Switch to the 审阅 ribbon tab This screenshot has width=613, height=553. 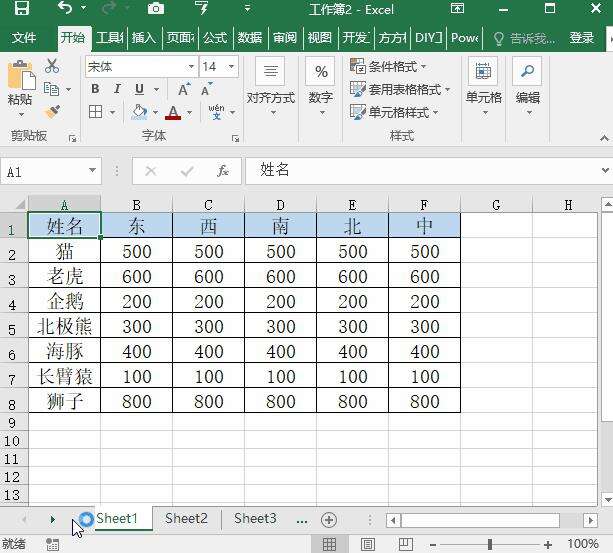point(285,38)
